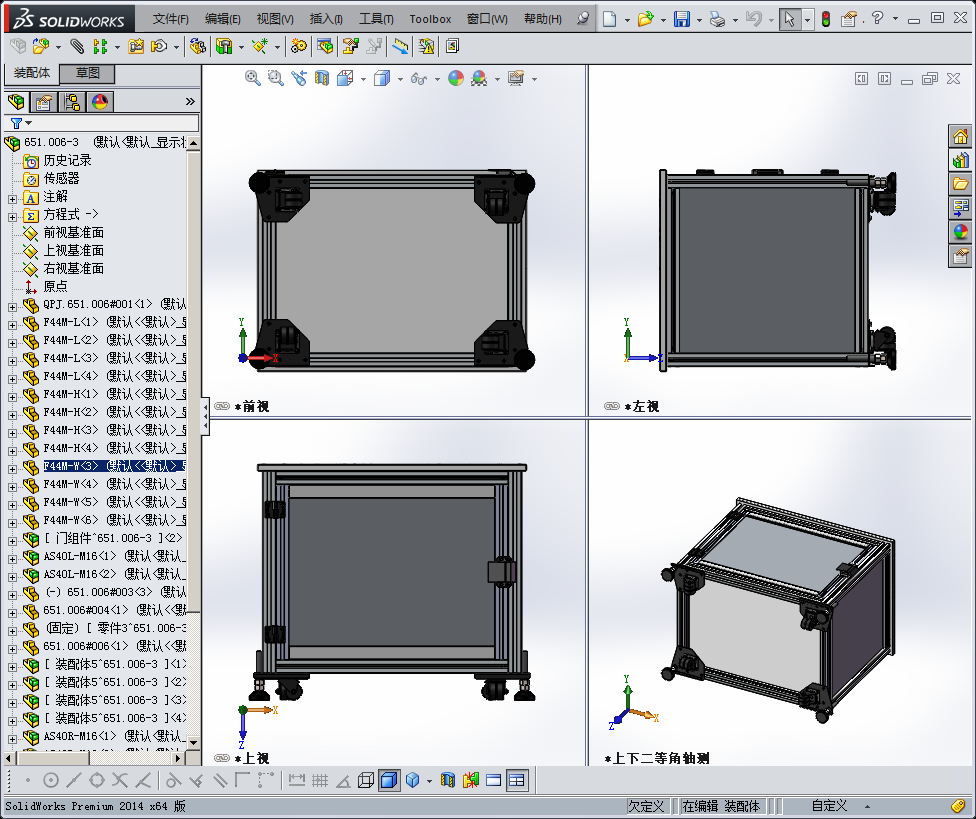Click the New Motion Study icon
This screenshot has height=819, width=976.
[299, 46]
